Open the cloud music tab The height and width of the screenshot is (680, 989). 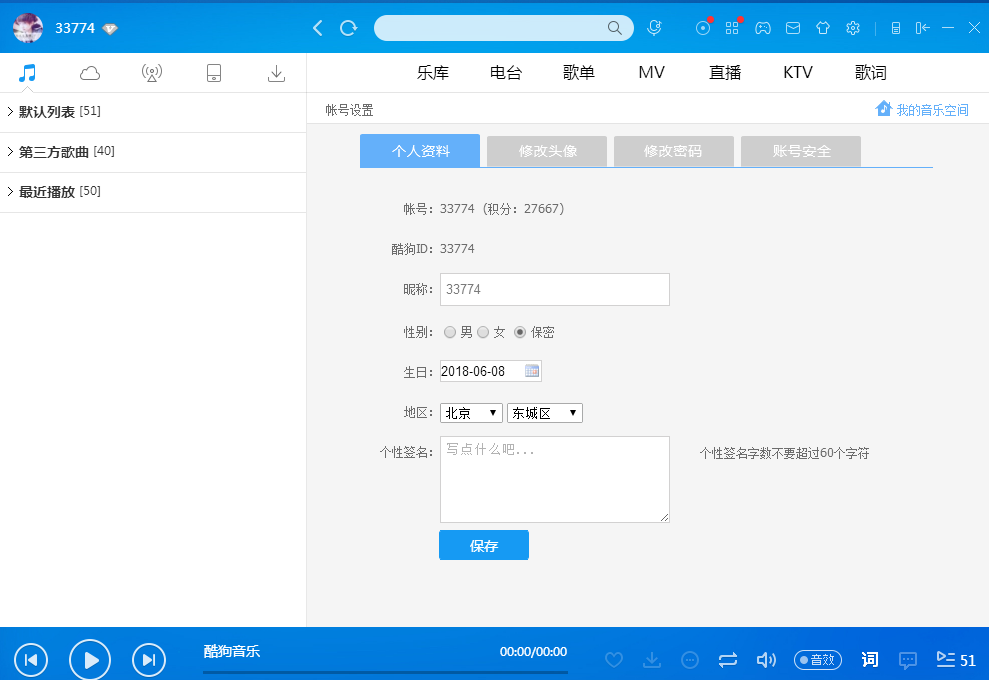pos(90,73)
